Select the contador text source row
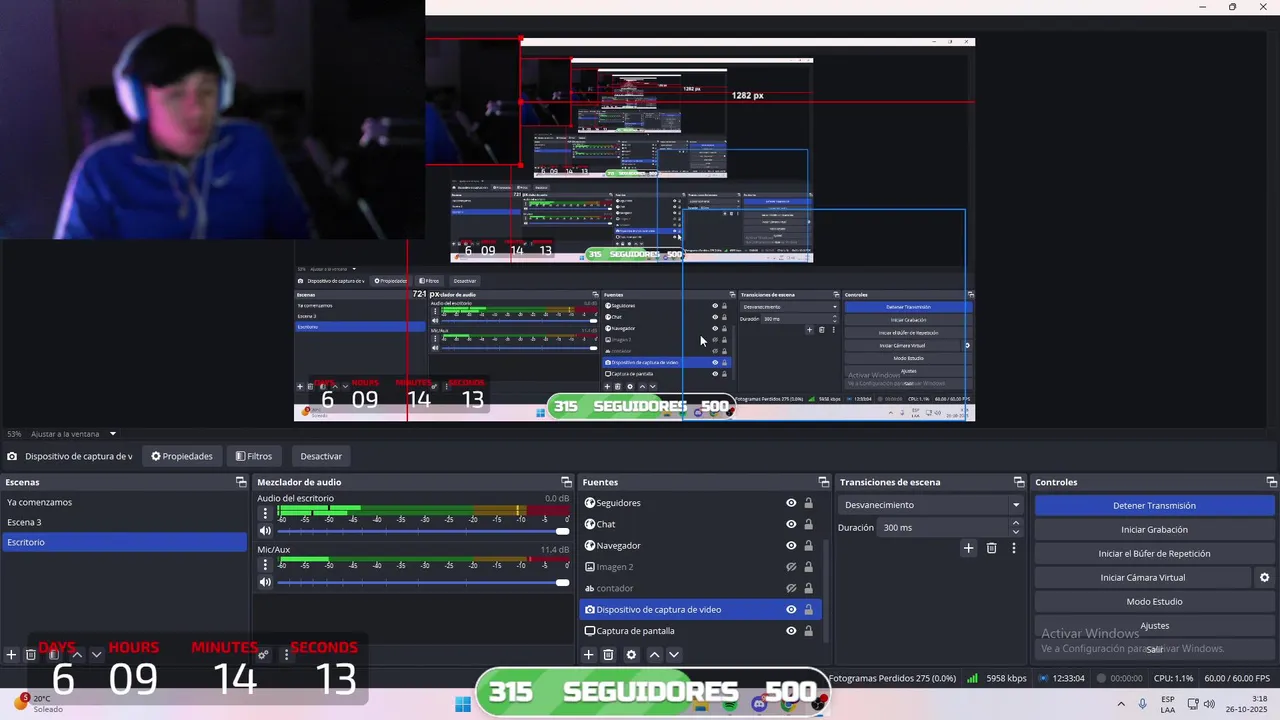 (700, 588)
